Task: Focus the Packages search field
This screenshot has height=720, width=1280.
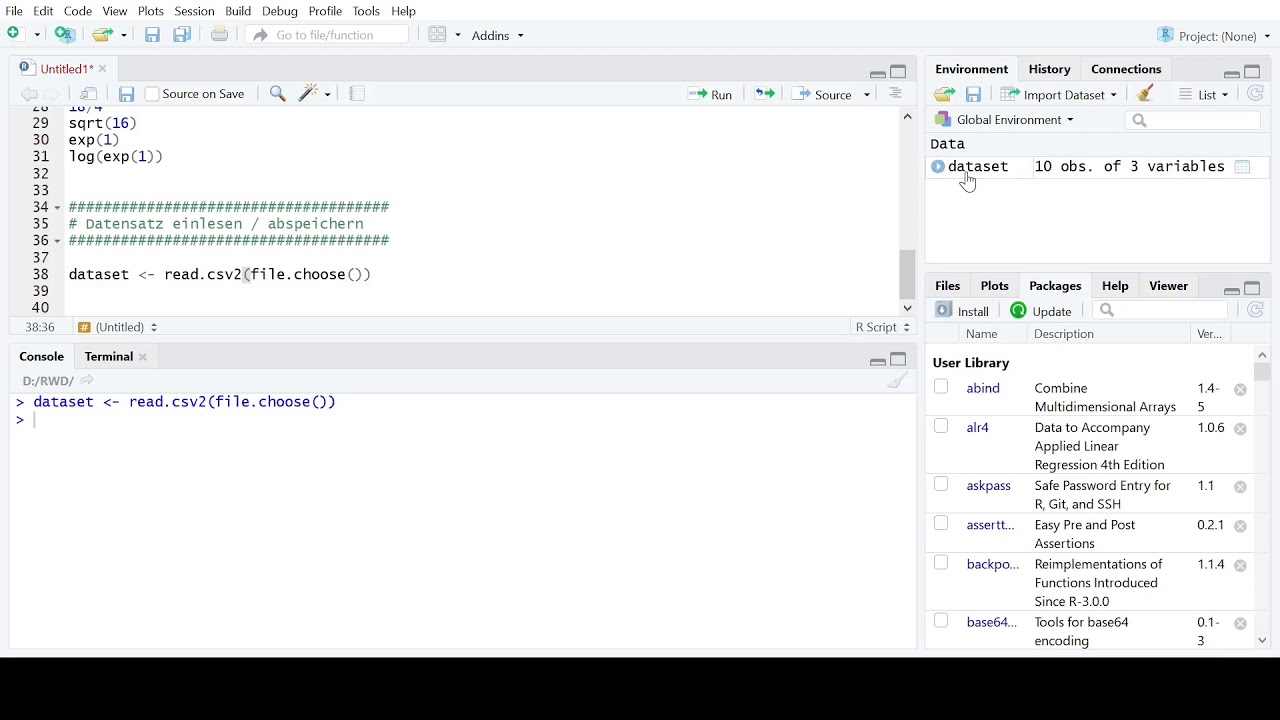Action: pyautogui.click(x=1160, y=311)
